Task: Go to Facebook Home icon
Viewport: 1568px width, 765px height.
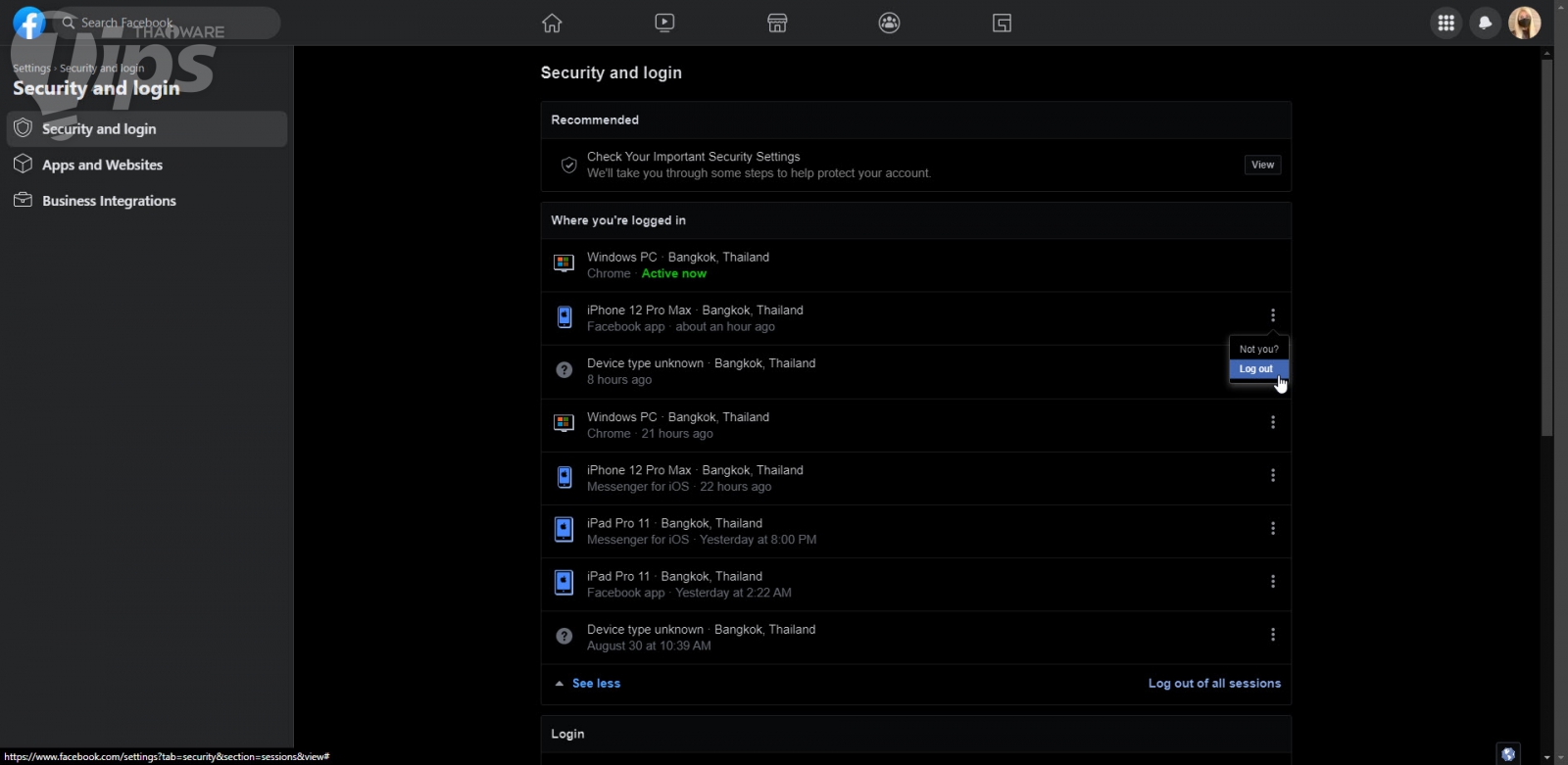Action: pyautogui.click(x=552, y=23)
